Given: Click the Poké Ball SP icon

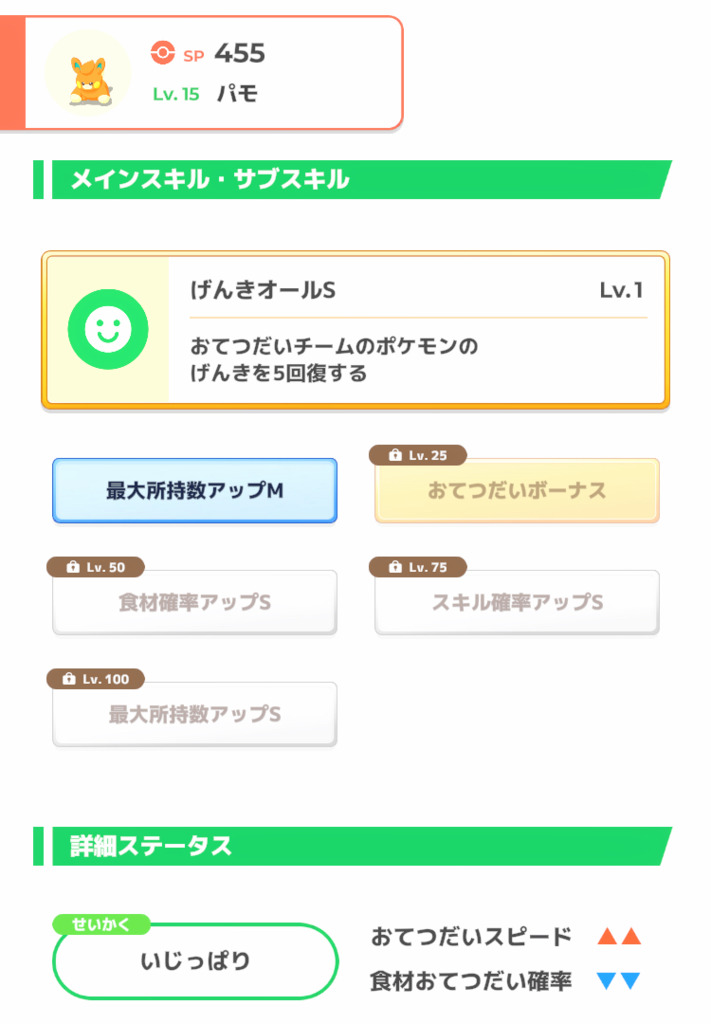Looking at the screenshot, I should [x=163, y=53].
